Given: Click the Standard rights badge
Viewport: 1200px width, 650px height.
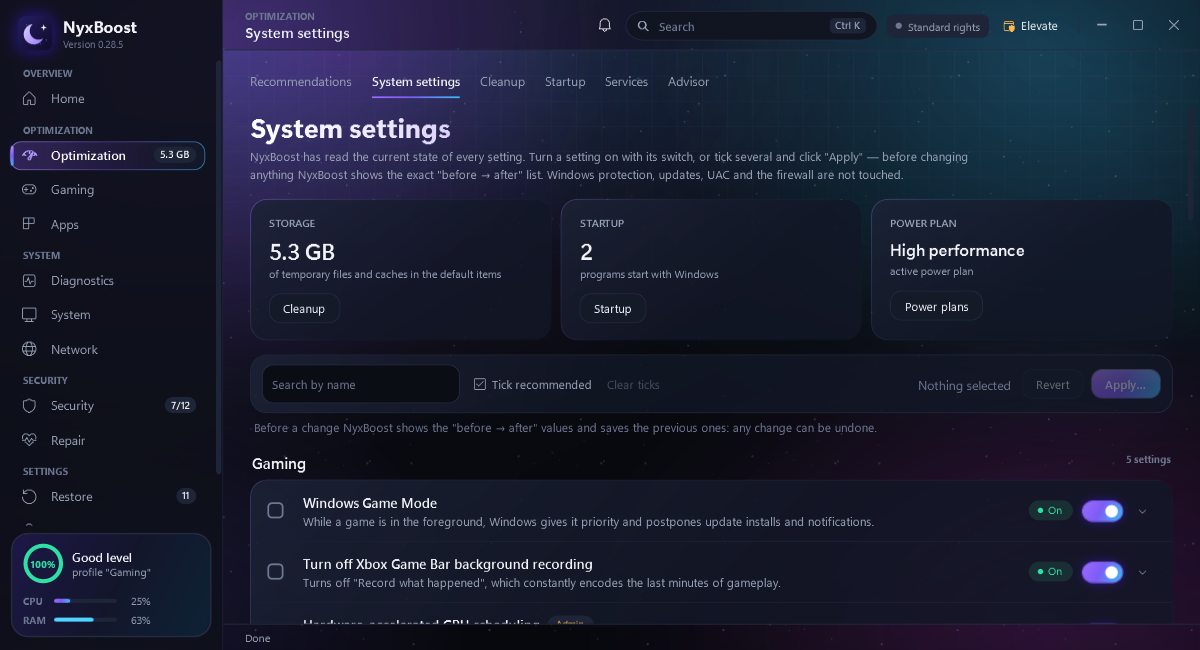Looking at the screenshot, I should coord(937,27).
